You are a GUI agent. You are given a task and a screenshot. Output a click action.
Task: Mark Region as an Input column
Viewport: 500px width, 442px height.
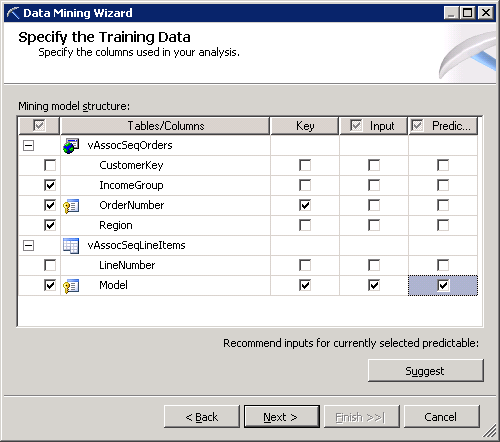[x=374, y=225]
